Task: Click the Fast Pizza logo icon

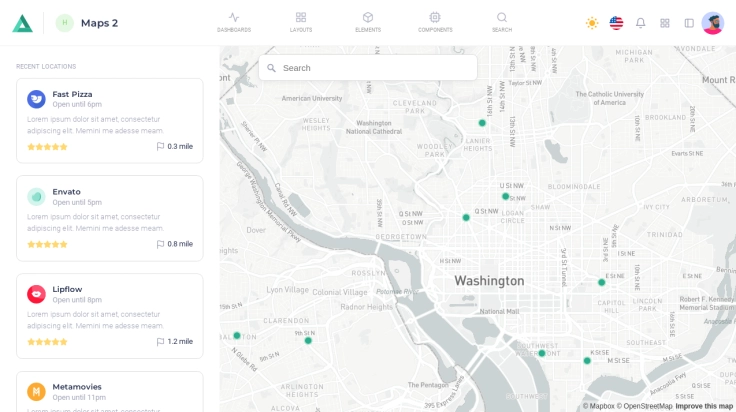Action: coord(36,99)
